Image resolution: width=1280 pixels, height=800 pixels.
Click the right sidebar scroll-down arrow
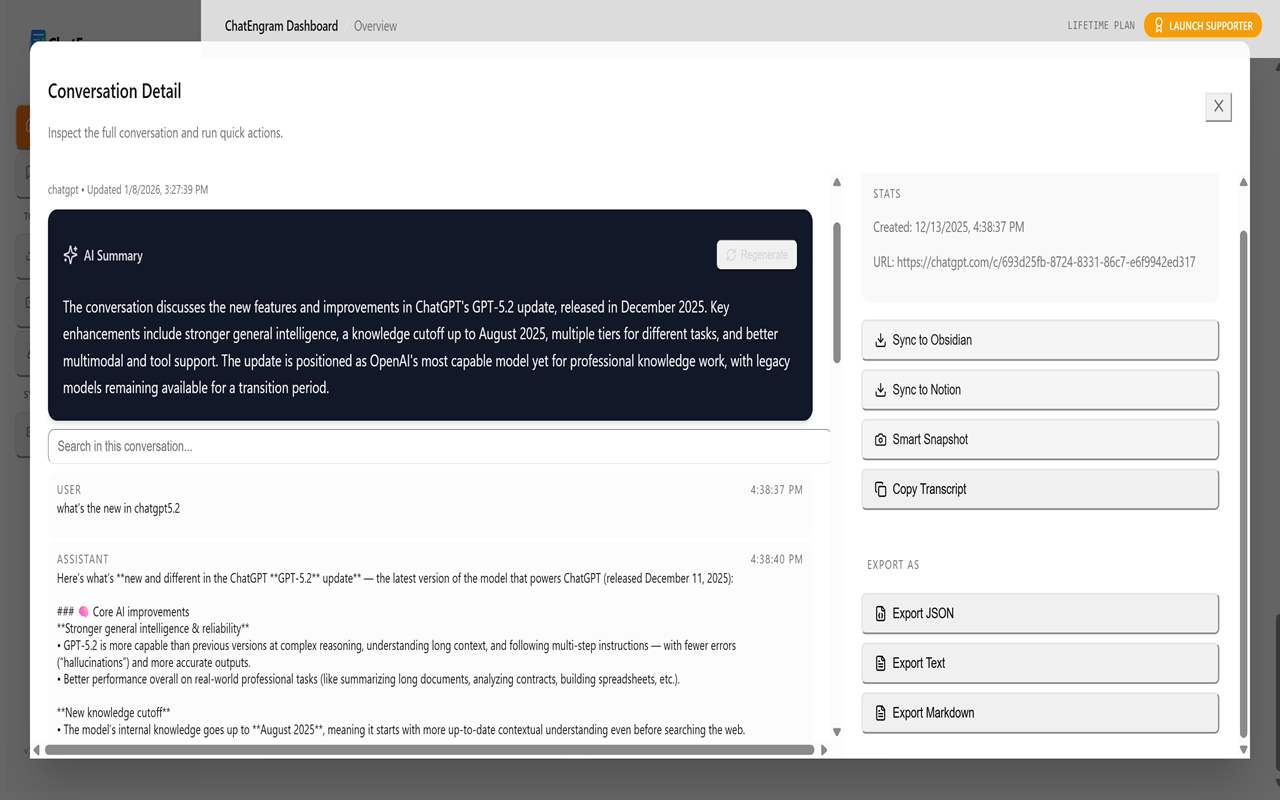[x=1243, y=749]
